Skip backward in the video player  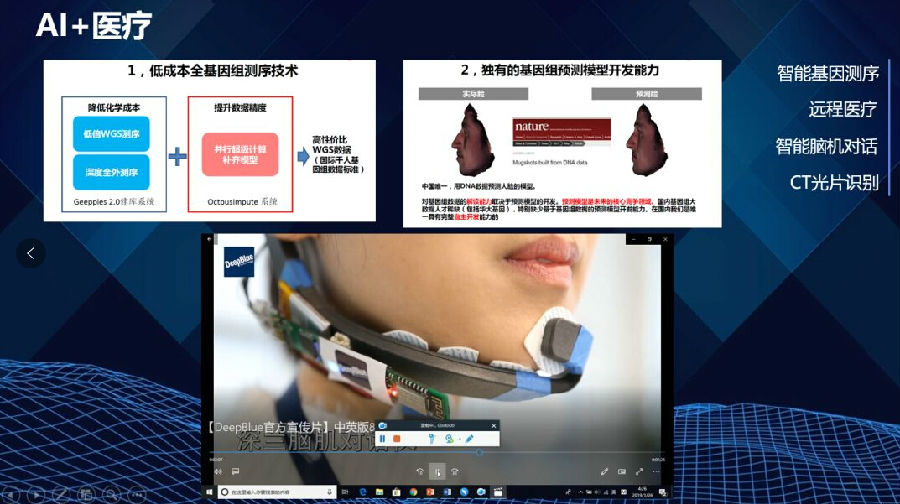(420, 471)
